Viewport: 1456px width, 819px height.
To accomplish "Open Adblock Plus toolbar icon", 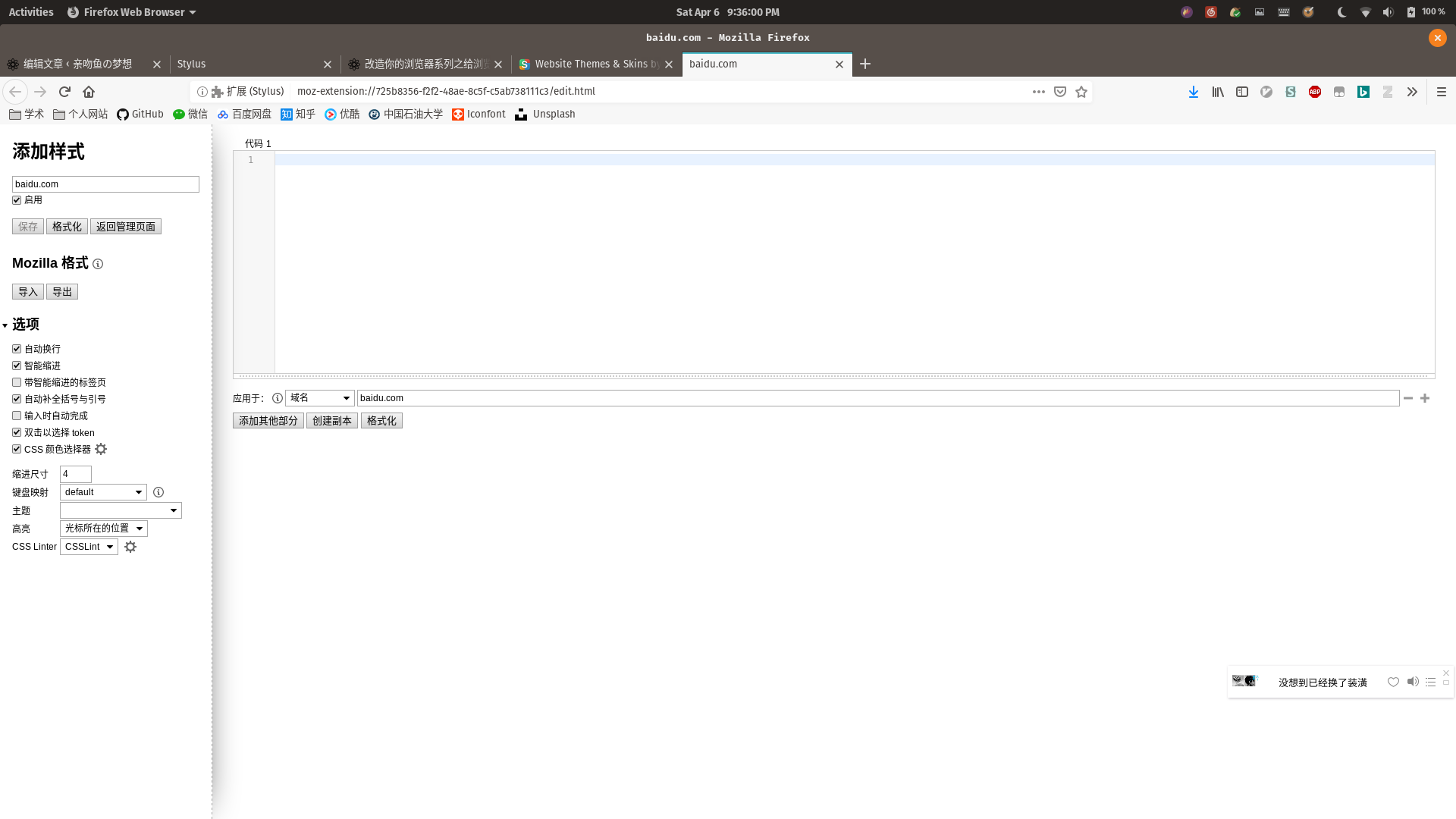I will pyautogui.click(x=1315, y=92).
